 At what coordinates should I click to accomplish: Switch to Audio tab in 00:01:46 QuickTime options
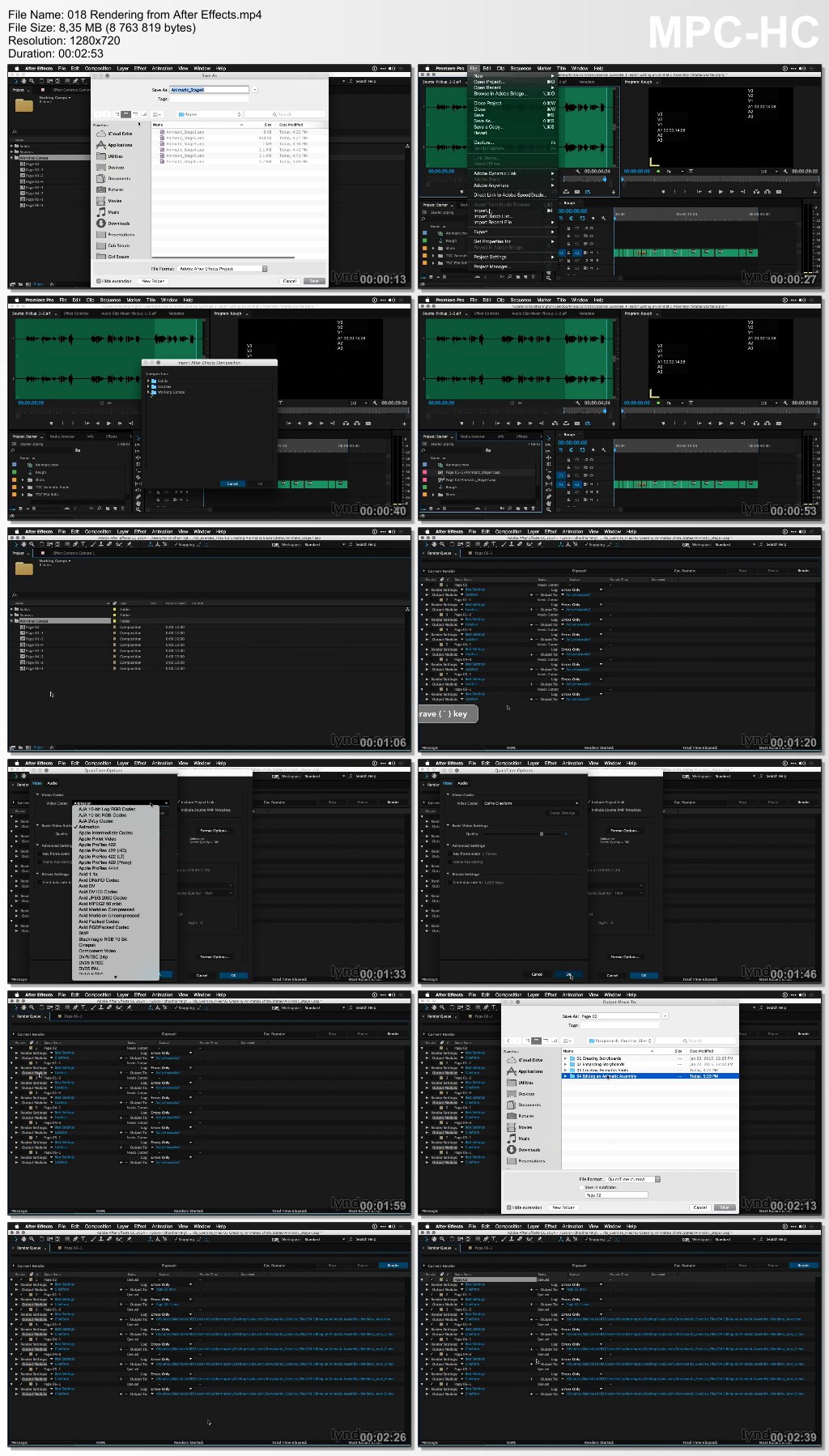(462, 783)
